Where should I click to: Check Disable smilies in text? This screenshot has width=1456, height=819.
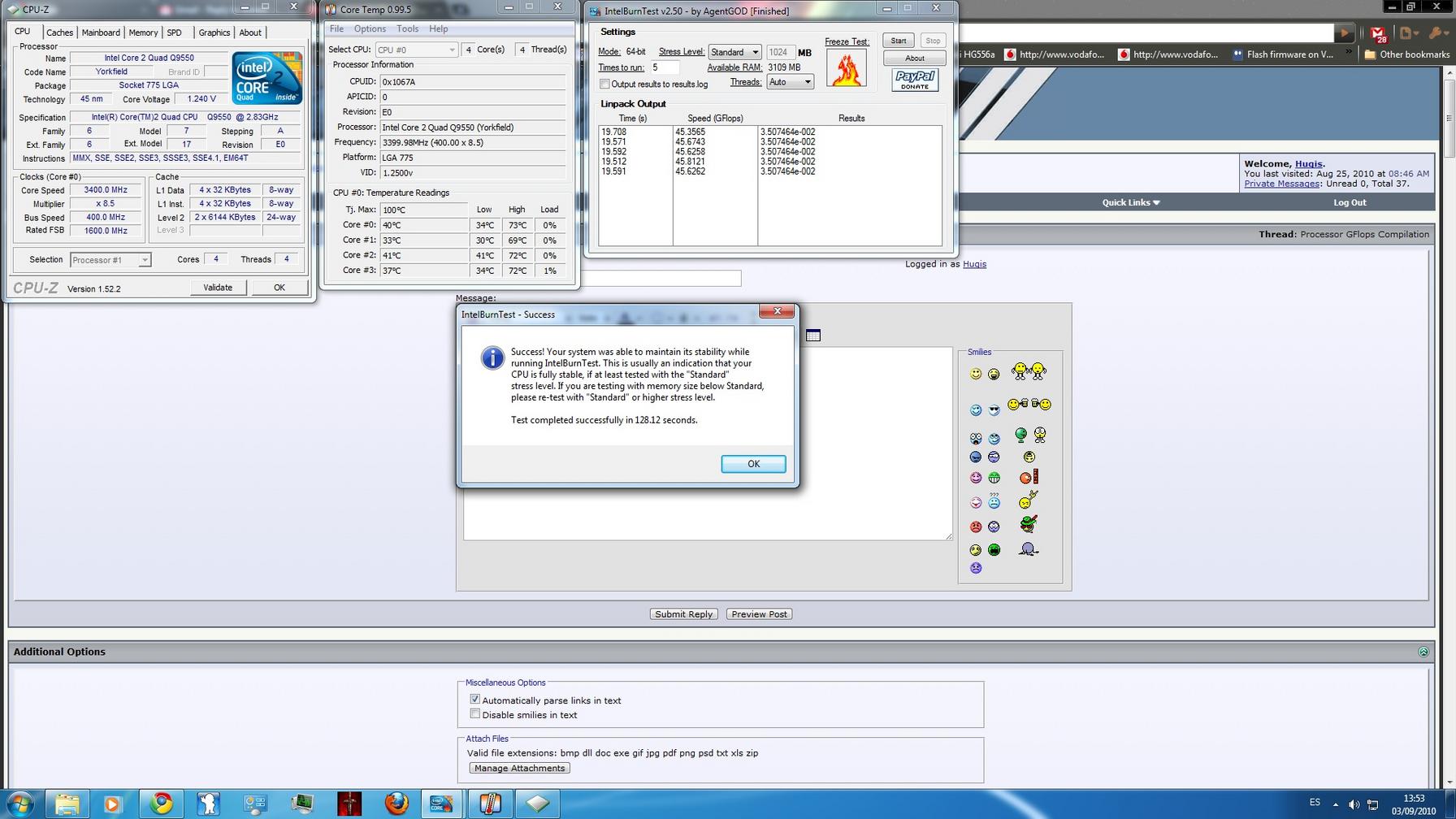475,714
